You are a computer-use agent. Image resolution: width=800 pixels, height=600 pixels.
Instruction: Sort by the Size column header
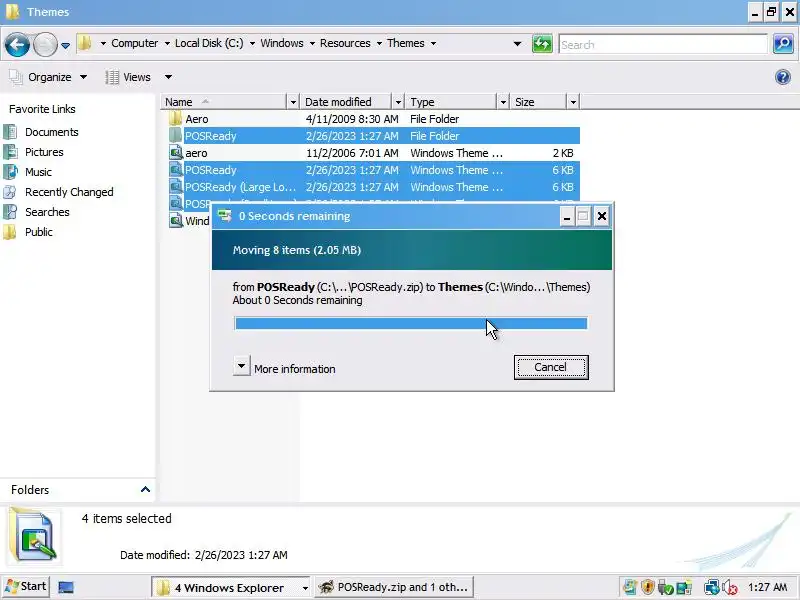pos(538,102)
